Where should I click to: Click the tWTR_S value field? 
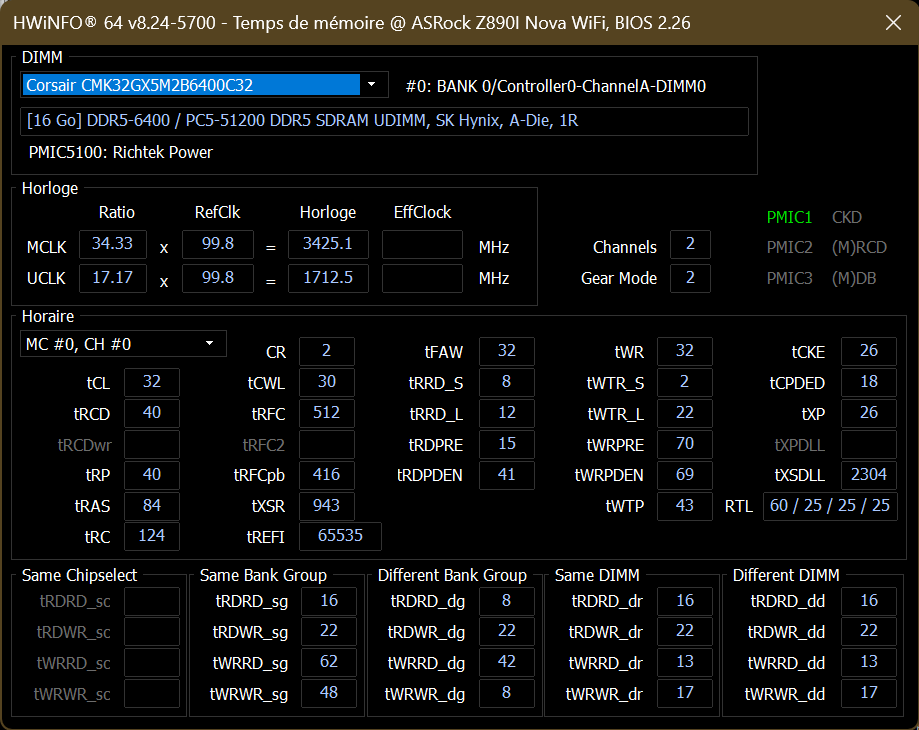[x=685, y=382]
